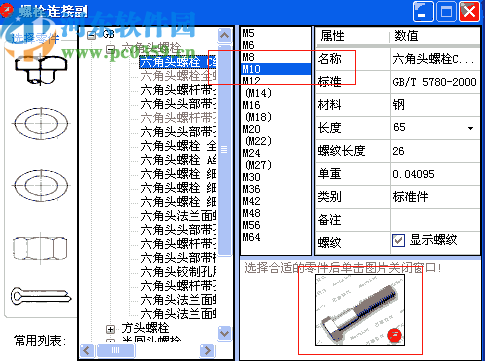
Task: Select the 六角头螺栓 A级 tree item
Action: pyautogui.click(x=178, y=160)
